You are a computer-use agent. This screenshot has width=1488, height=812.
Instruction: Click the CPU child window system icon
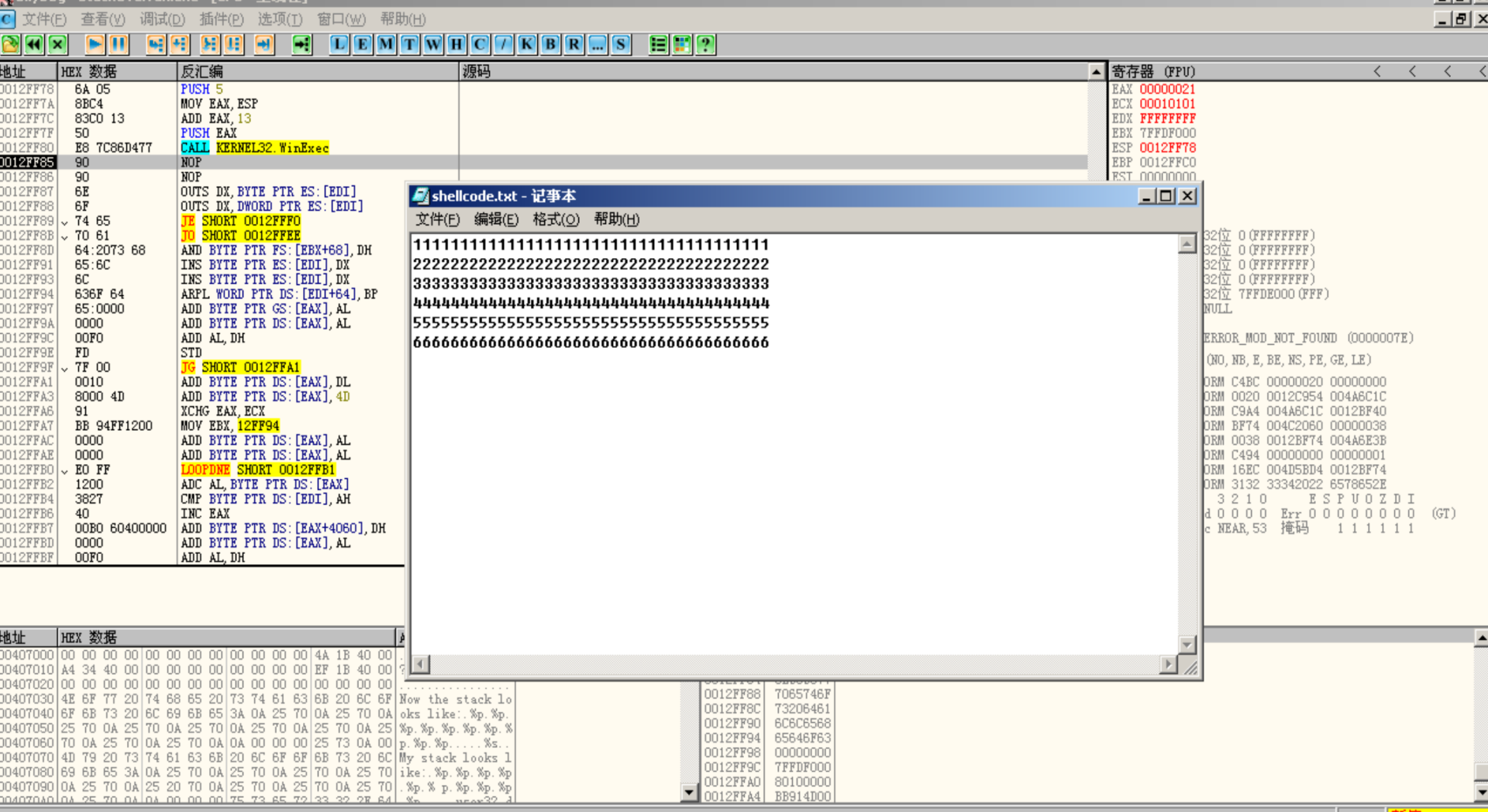7,19
